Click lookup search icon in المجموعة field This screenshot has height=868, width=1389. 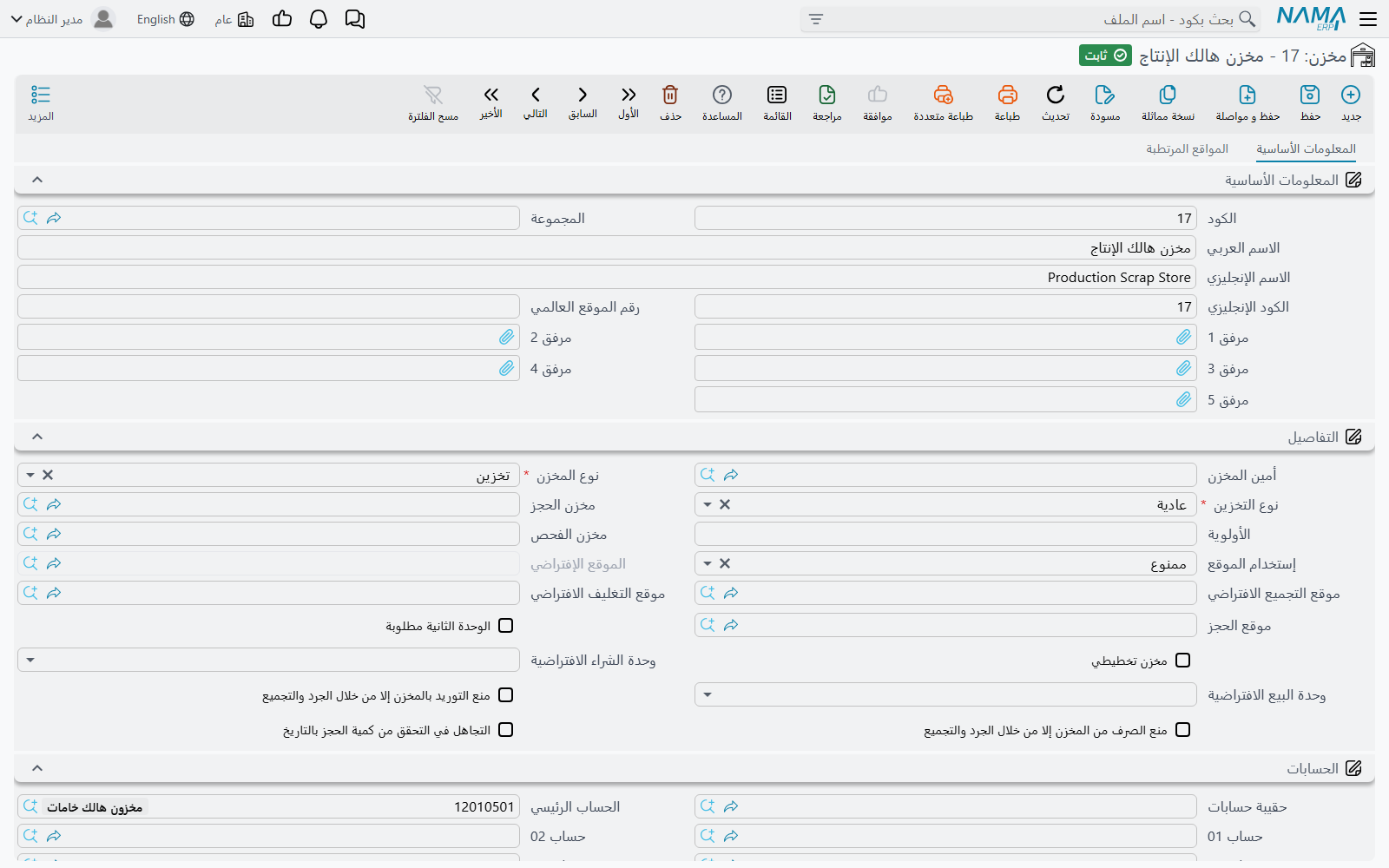tap(30, 218)
